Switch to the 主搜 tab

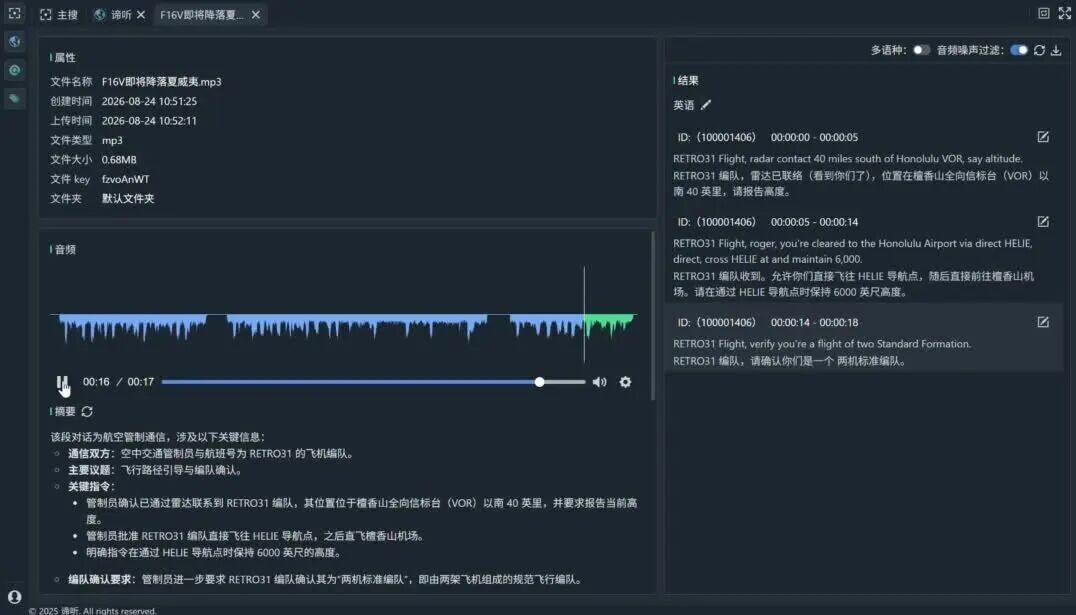coord(59,14)
